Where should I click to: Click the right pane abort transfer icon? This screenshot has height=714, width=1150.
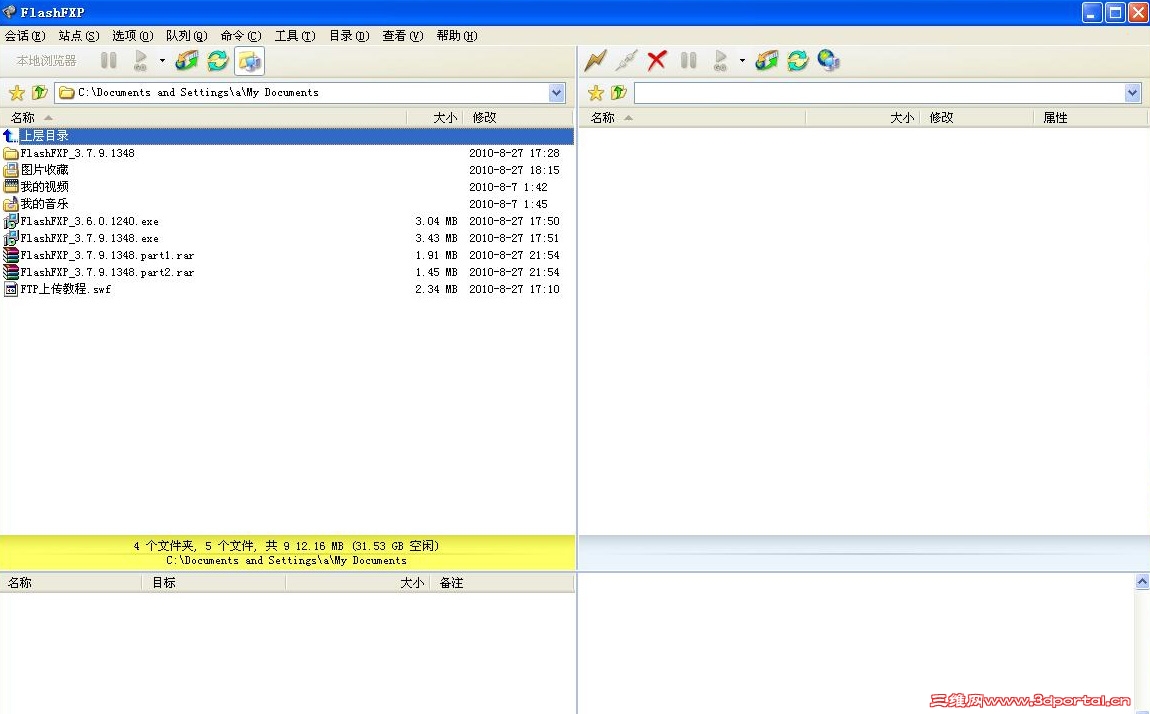767,60
